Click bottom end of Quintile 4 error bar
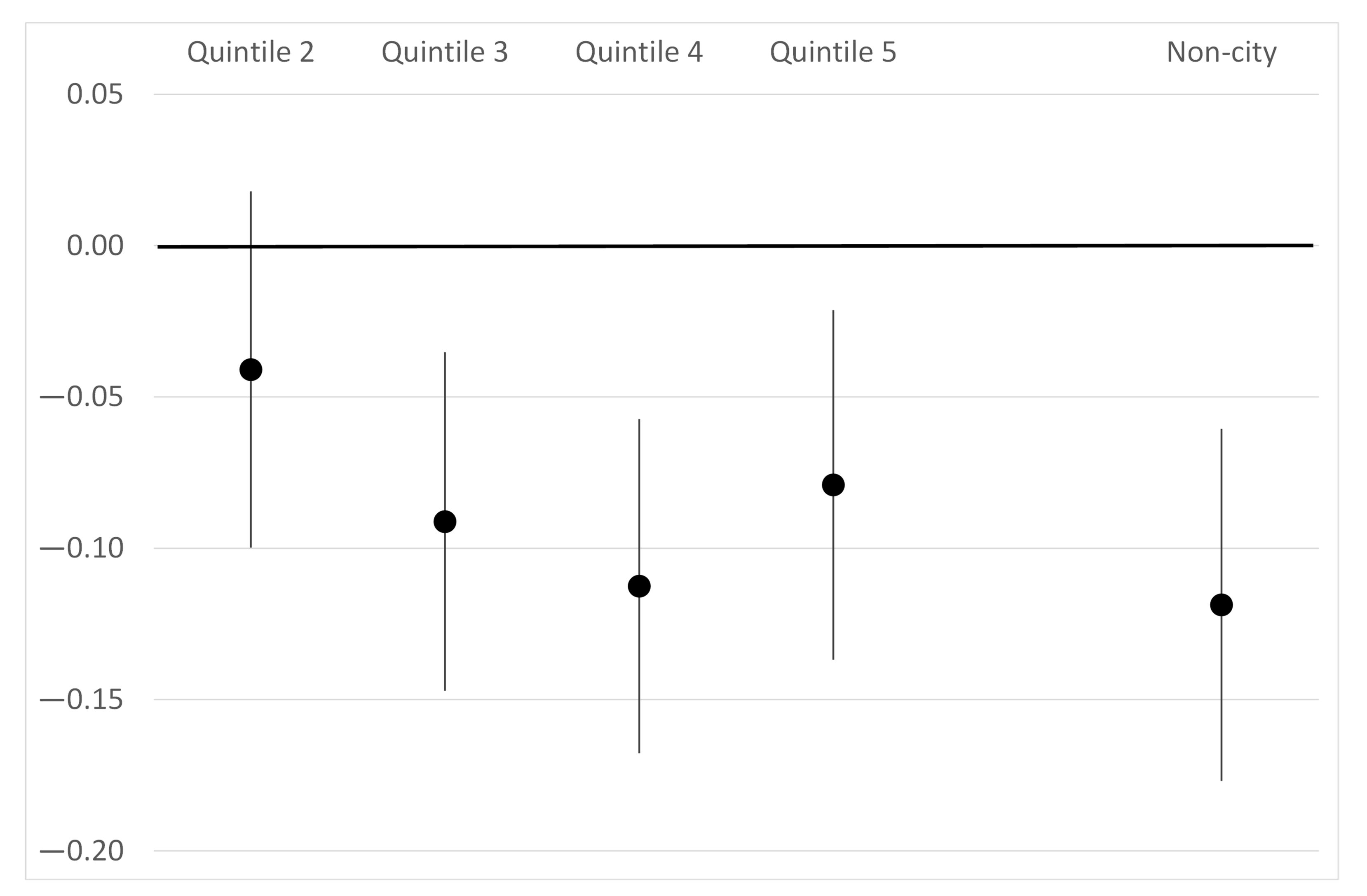 coord(639,751)
